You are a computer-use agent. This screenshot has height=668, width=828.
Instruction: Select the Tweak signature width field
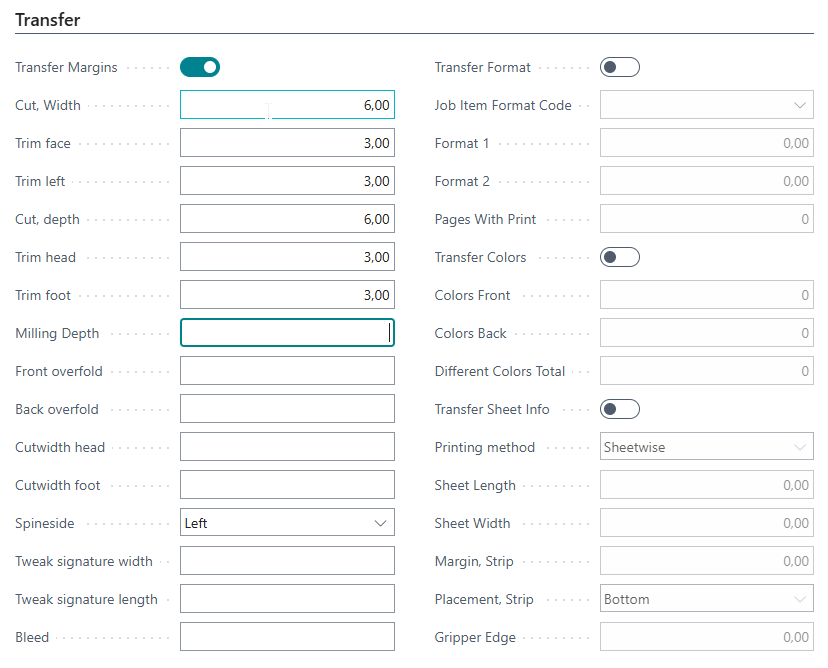[287, 561]
